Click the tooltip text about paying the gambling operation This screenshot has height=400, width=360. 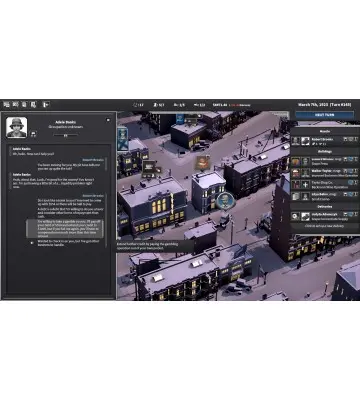[148, 246]
